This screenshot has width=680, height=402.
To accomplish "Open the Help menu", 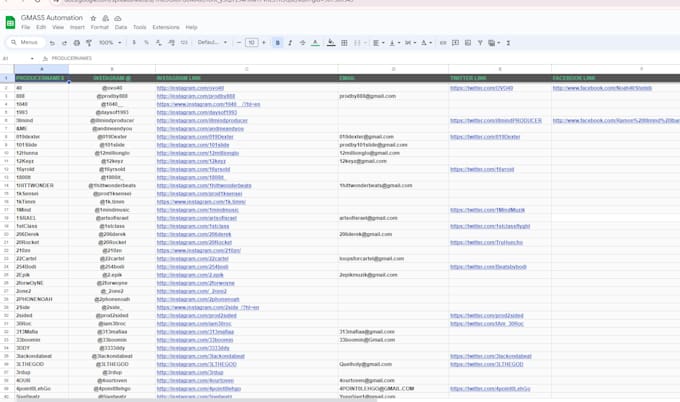I will coord(191,27).
